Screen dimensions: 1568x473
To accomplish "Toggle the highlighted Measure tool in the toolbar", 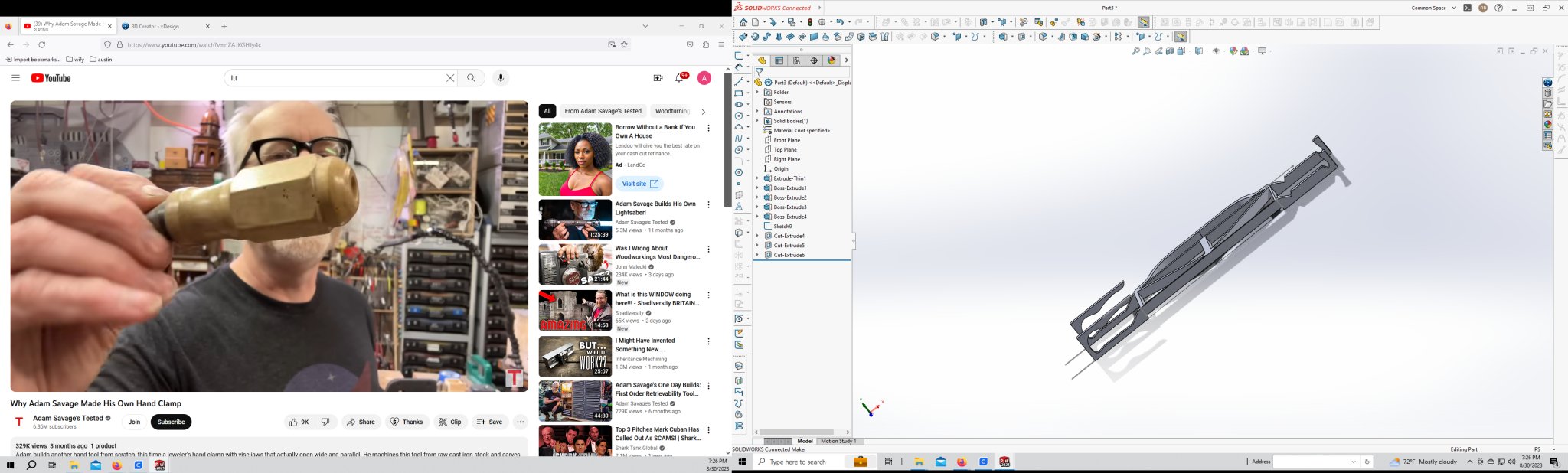I will (x=1143, y=23).
